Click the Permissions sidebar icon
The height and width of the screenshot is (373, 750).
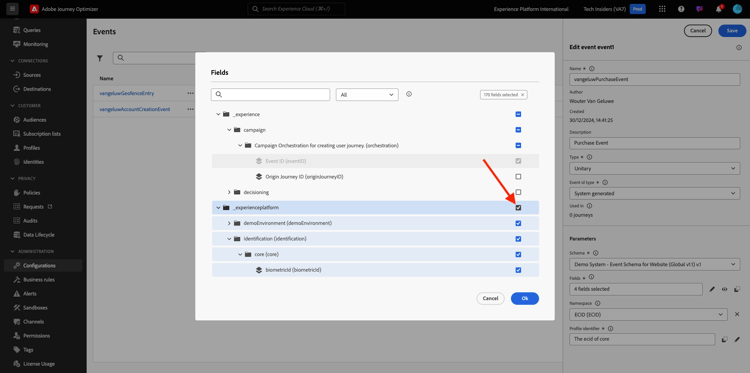pos(17,336)
